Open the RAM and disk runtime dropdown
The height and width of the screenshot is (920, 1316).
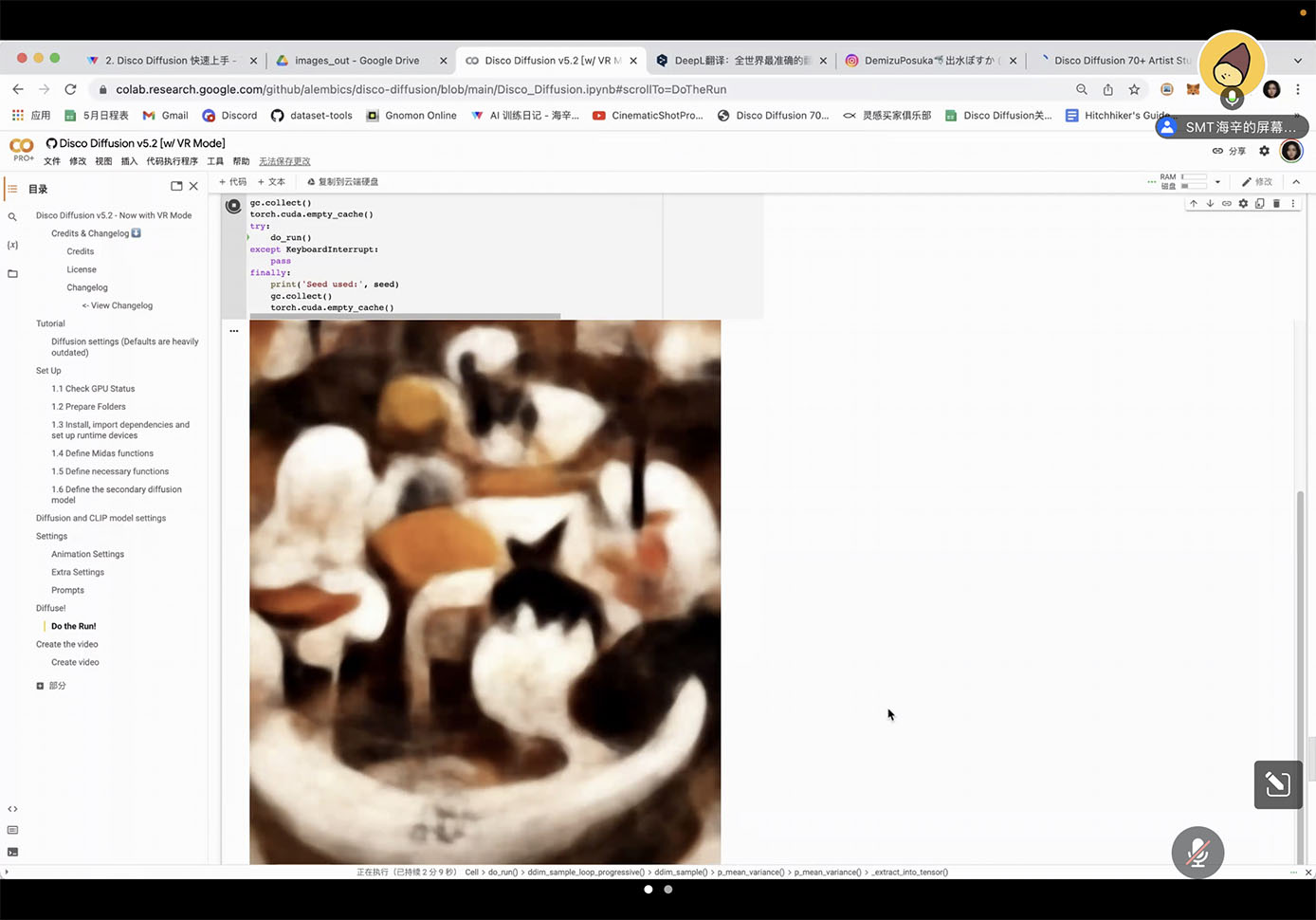tap(1217, 182)
